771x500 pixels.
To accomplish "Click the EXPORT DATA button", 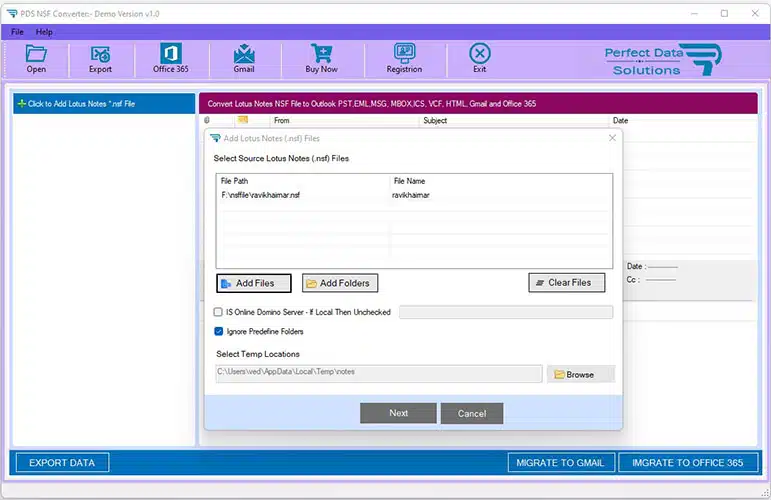I will point(62,463).
